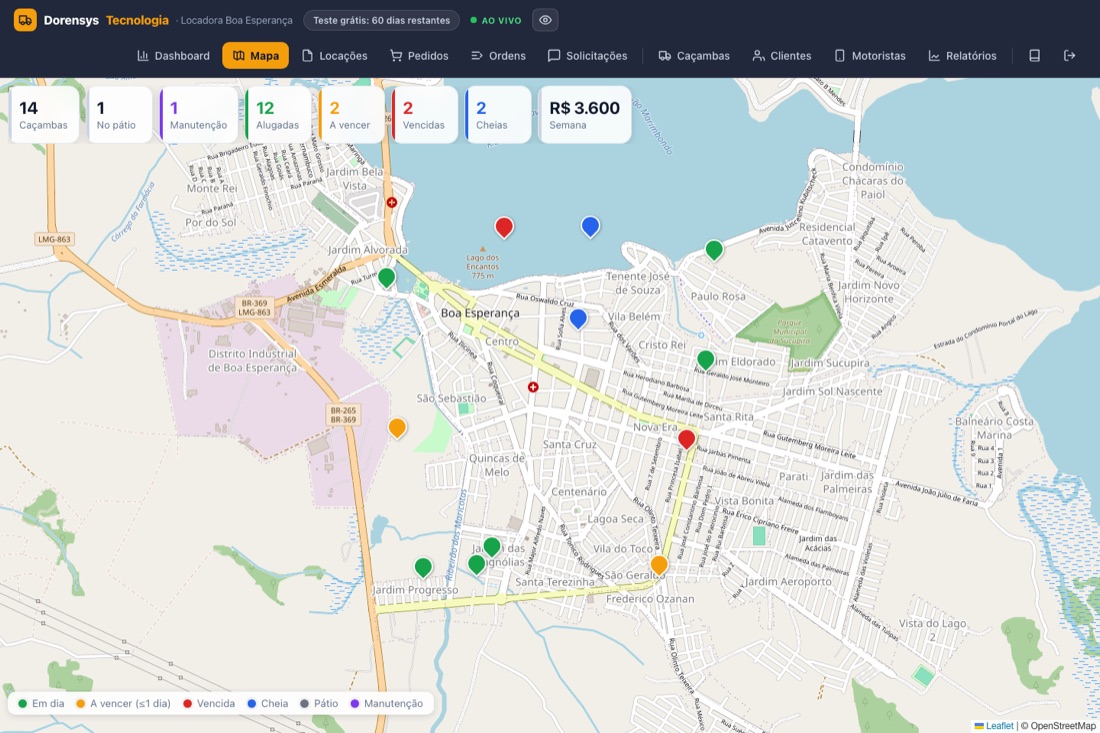Click 'Distrito Industrial de Boa Esperança' label
The image size is (1100, 733).
point(252,361)
